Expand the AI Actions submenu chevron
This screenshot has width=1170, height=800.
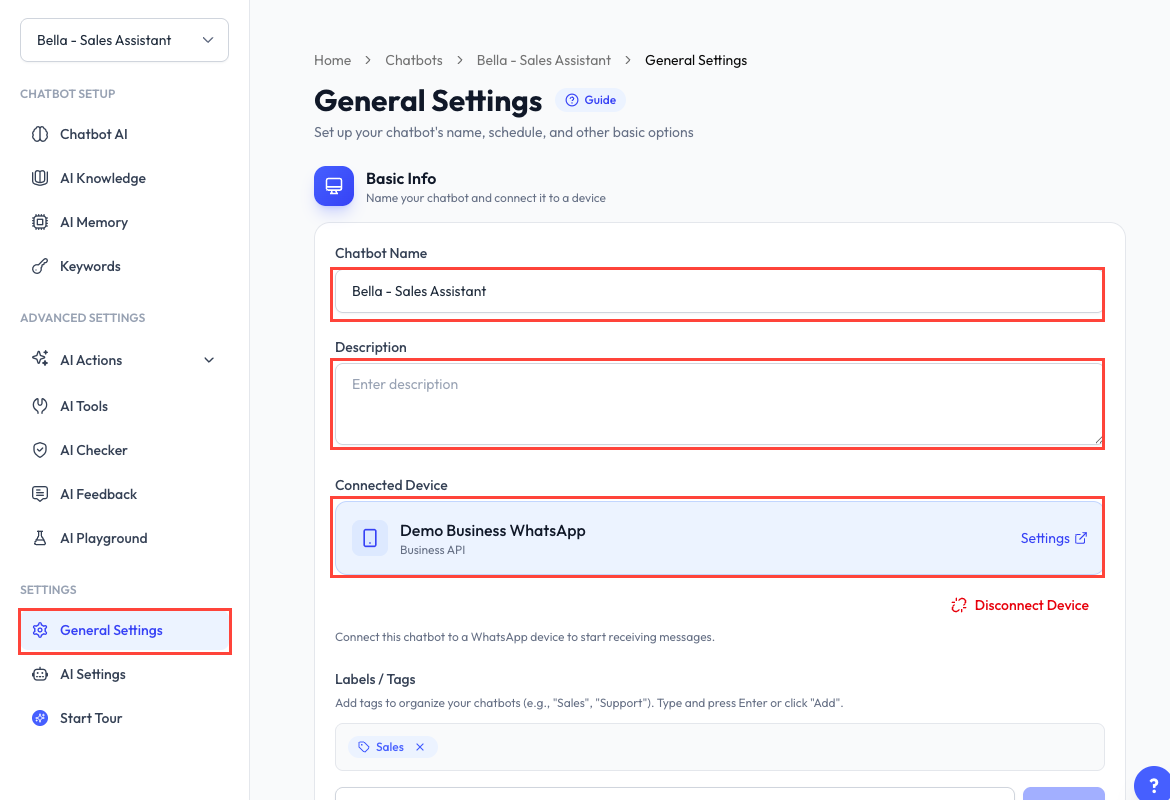[209, 360]
